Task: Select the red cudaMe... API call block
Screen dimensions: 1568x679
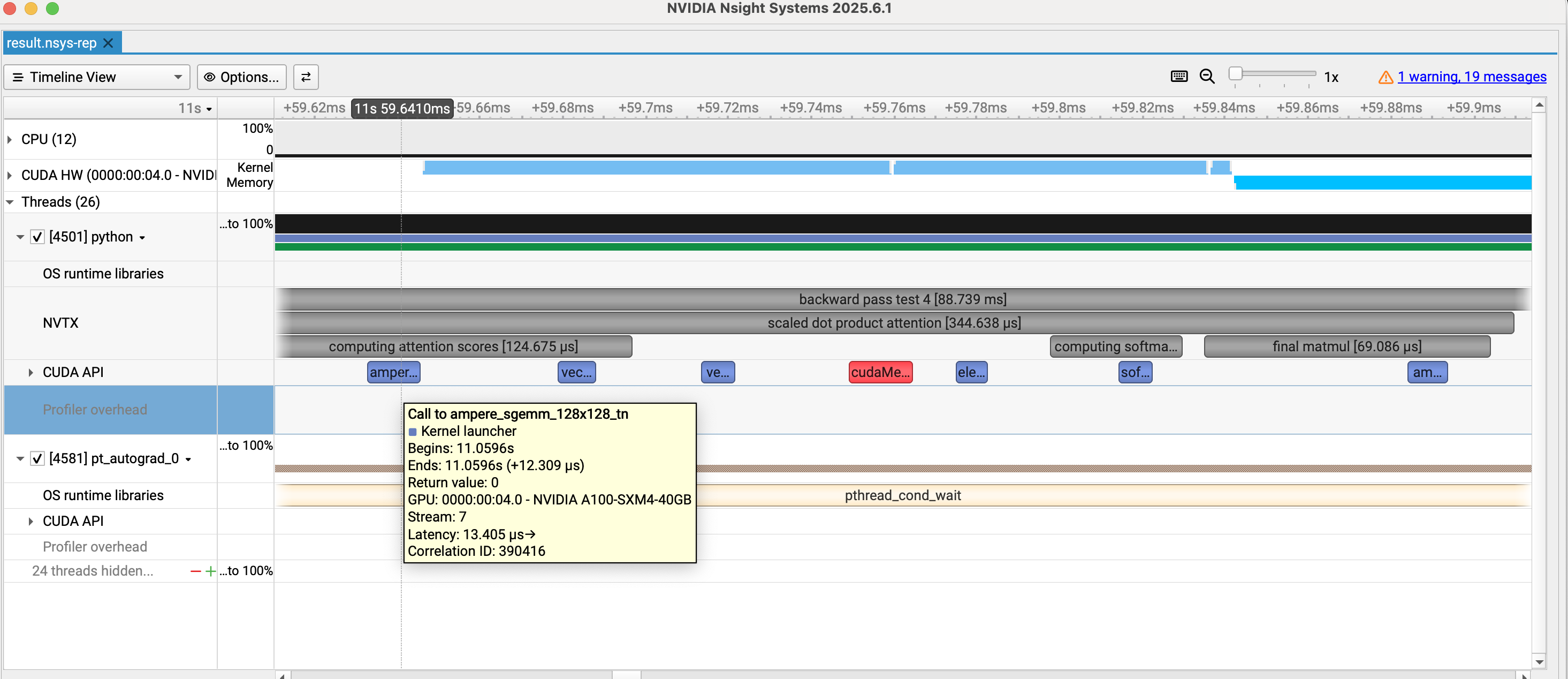Action: tap(880, 372)
